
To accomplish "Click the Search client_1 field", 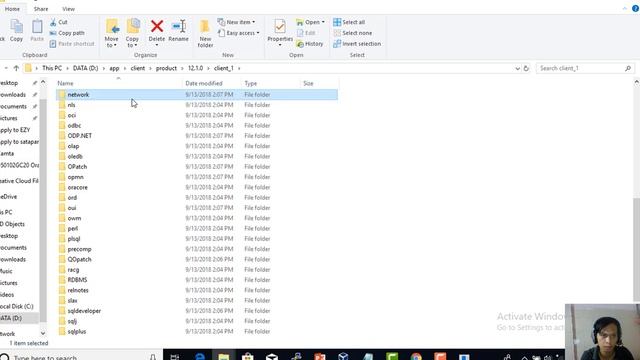I will pyautogui.click(x=585, y=68).
